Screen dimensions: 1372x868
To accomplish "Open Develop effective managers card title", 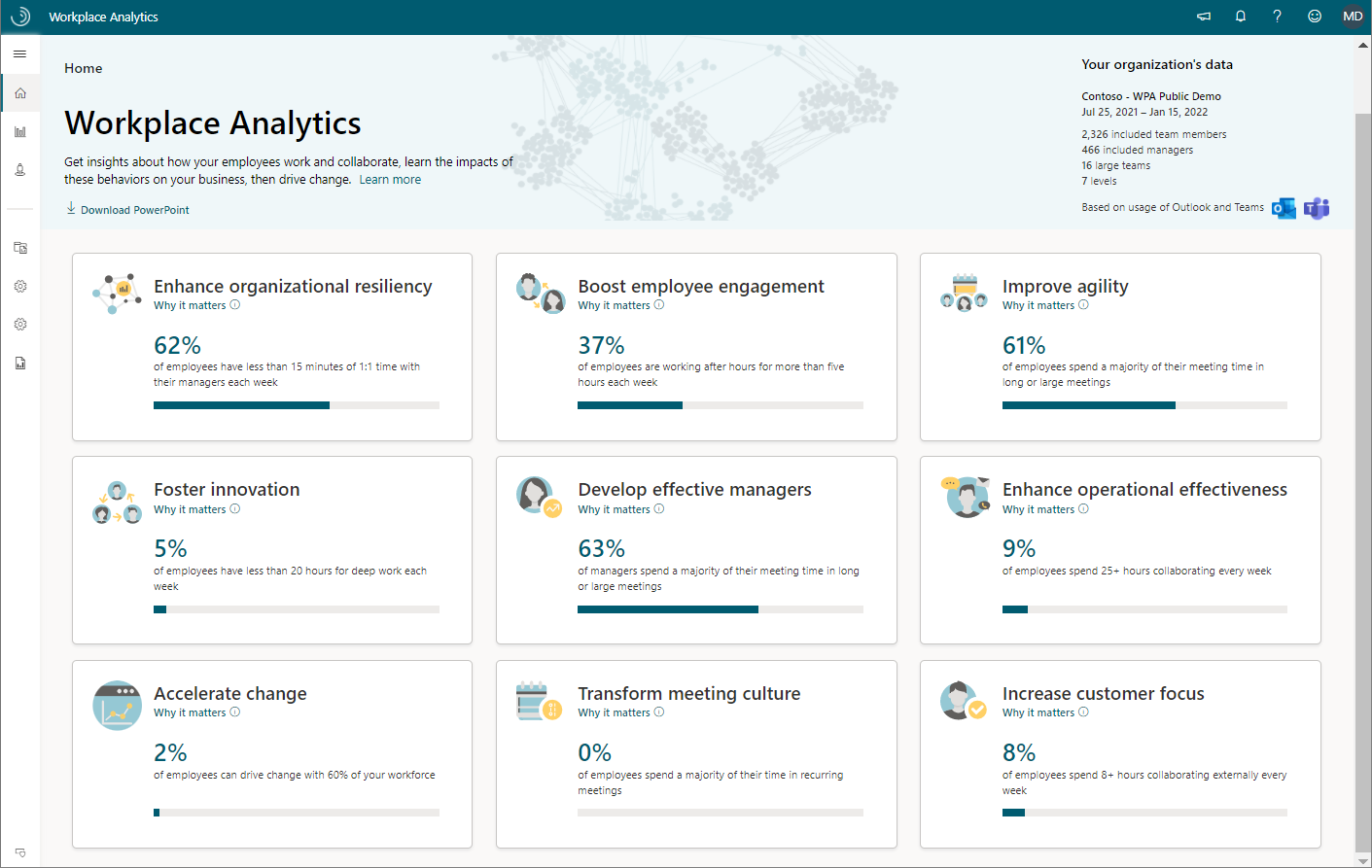I will click(x=694, y=490).
